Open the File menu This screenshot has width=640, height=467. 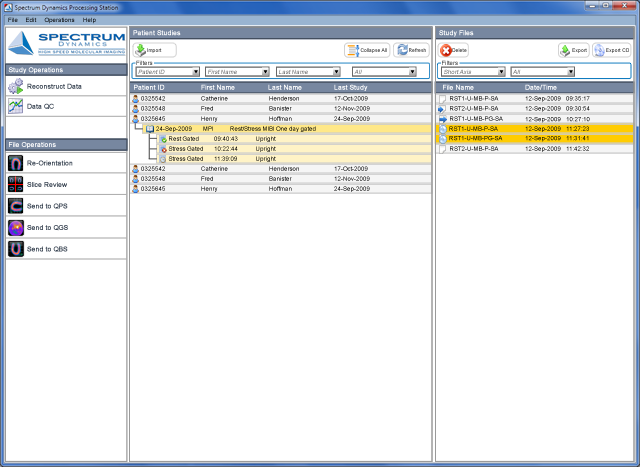13,20
